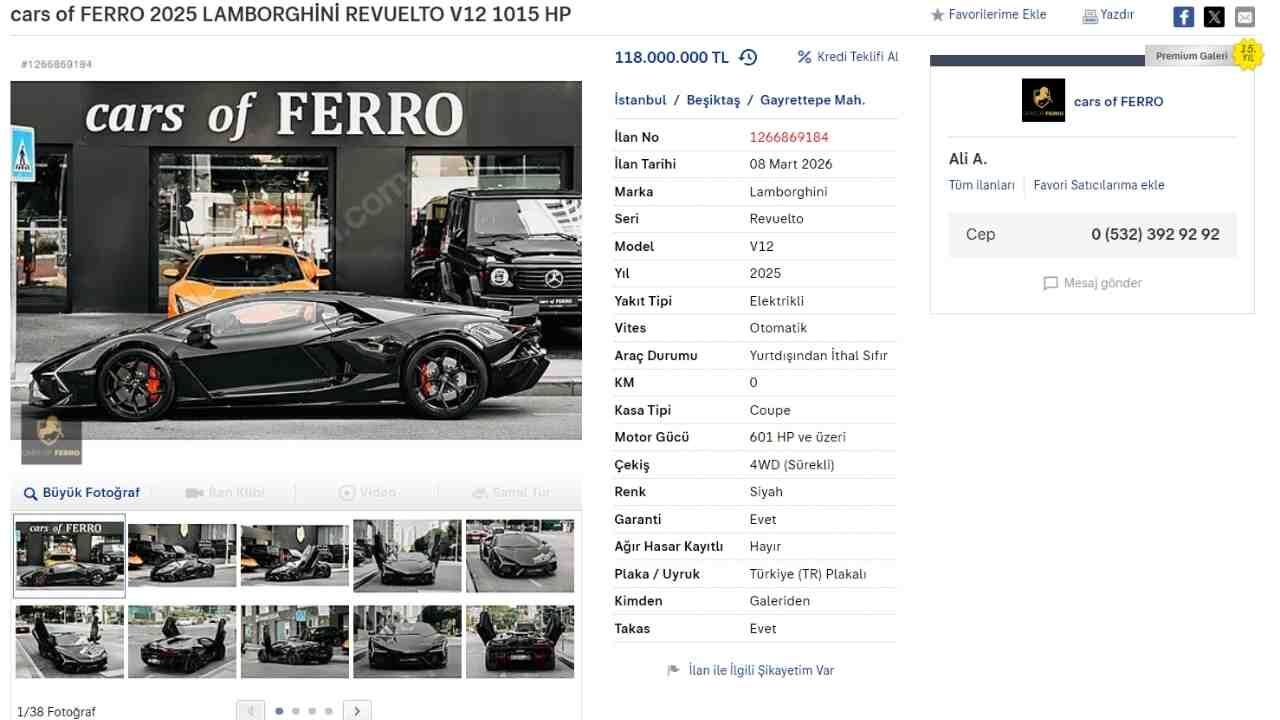The width and height of the screenshot is (1280, 720).
Task: Open the cars of FERRO seller logo
Action: [1043, 100]
